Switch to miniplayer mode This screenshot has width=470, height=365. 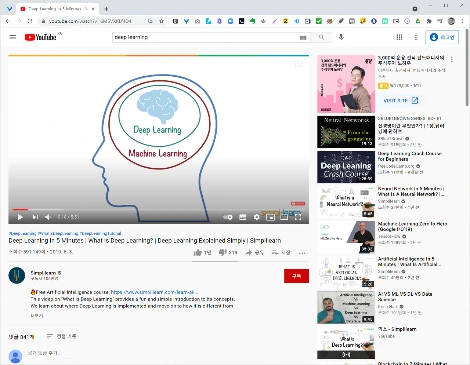pos(270,217)
